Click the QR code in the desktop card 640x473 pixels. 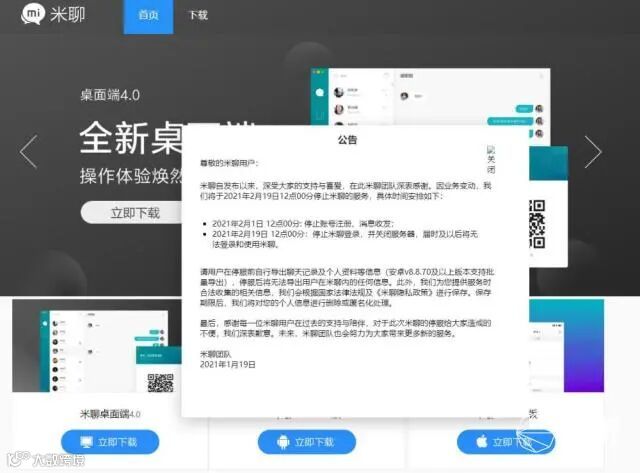(x=160, y=382)
